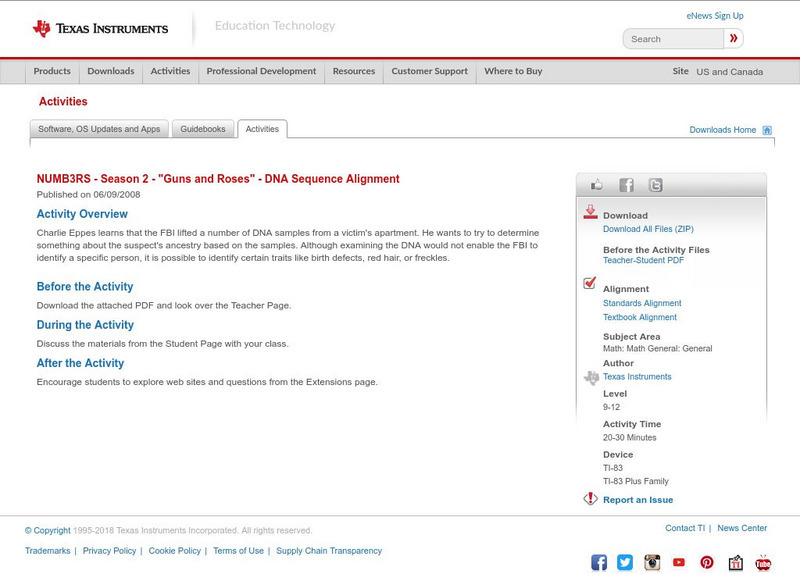Focus the Search input field

click(673, 39)
